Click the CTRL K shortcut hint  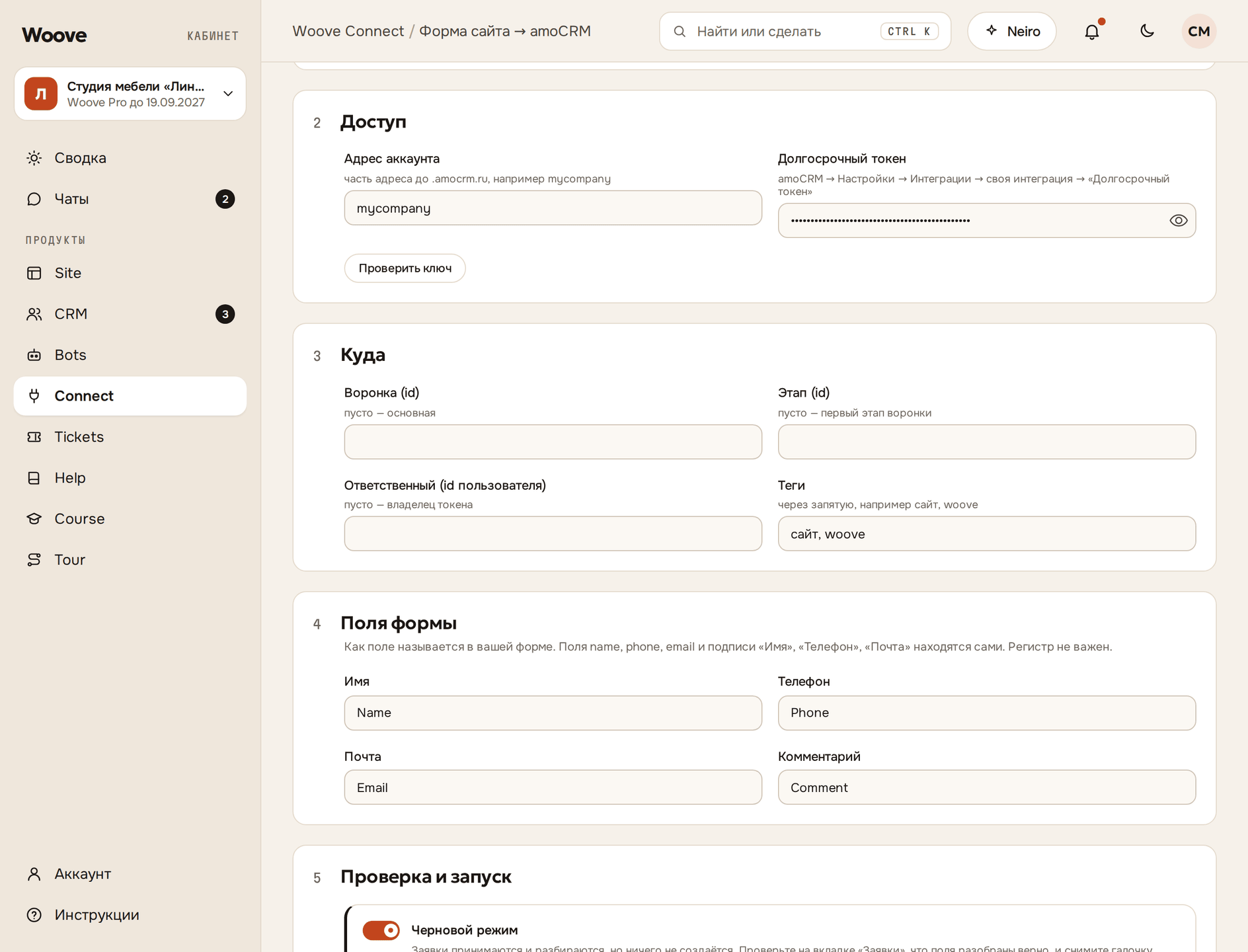tap(910, 31)
